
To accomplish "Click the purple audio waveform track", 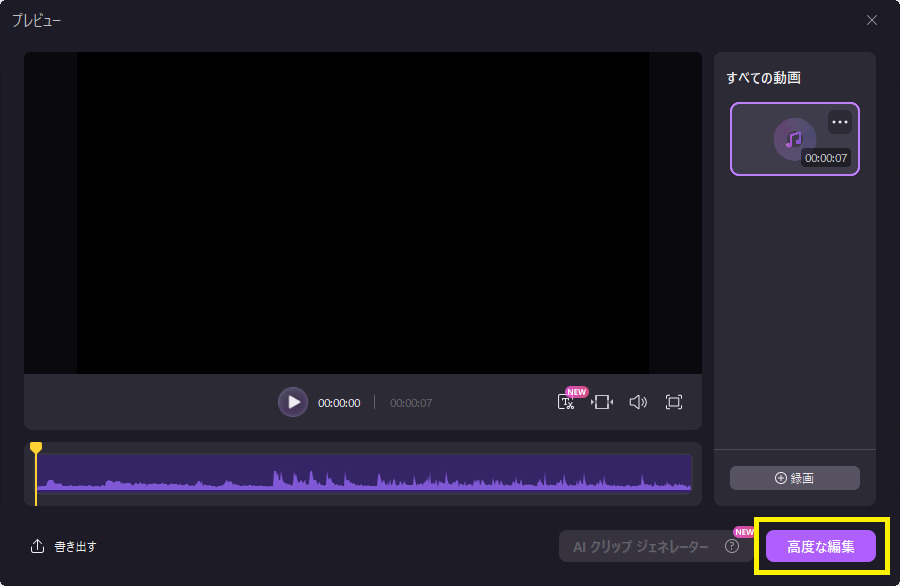I will pos(364,474).
